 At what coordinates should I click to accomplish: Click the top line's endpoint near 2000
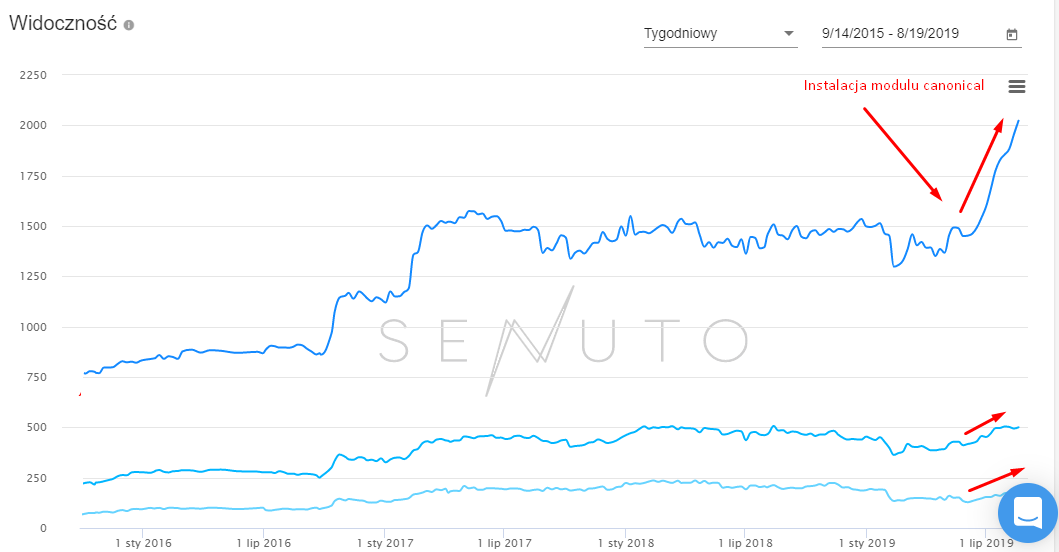click(x=1018, y=121)
